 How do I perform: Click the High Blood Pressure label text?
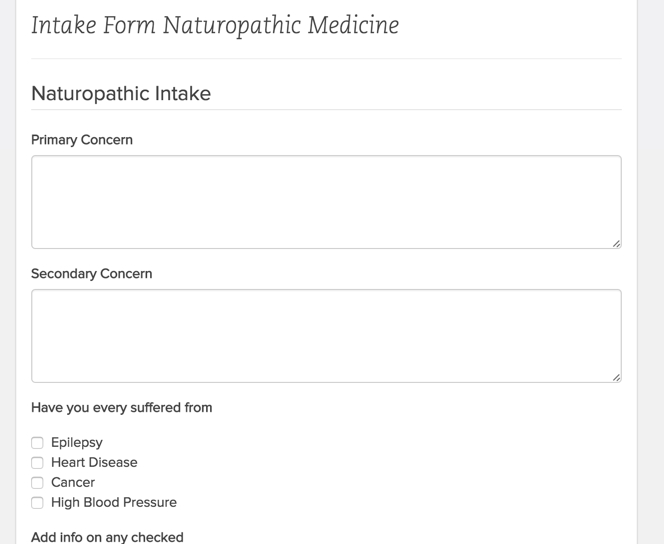click(114, 503)
